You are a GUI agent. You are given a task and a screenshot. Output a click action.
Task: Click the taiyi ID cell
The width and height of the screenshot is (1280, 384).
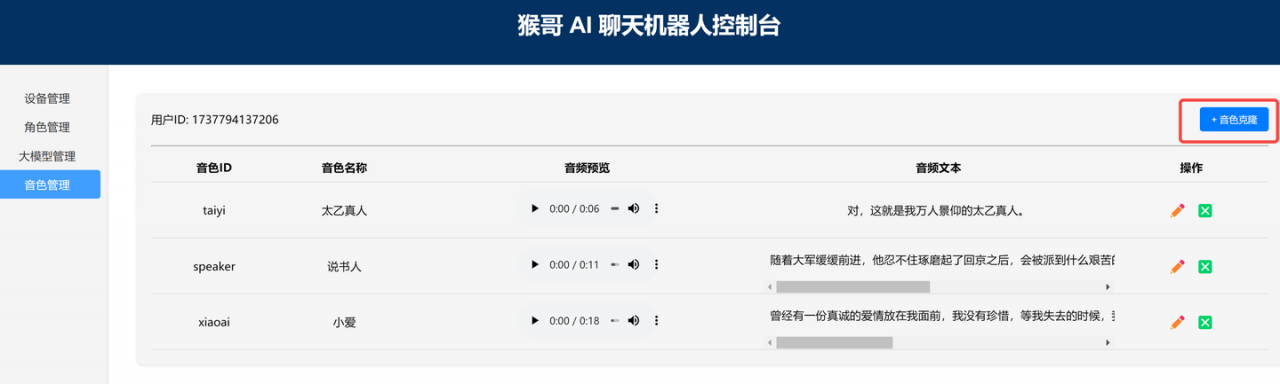[x=214, y=211]
